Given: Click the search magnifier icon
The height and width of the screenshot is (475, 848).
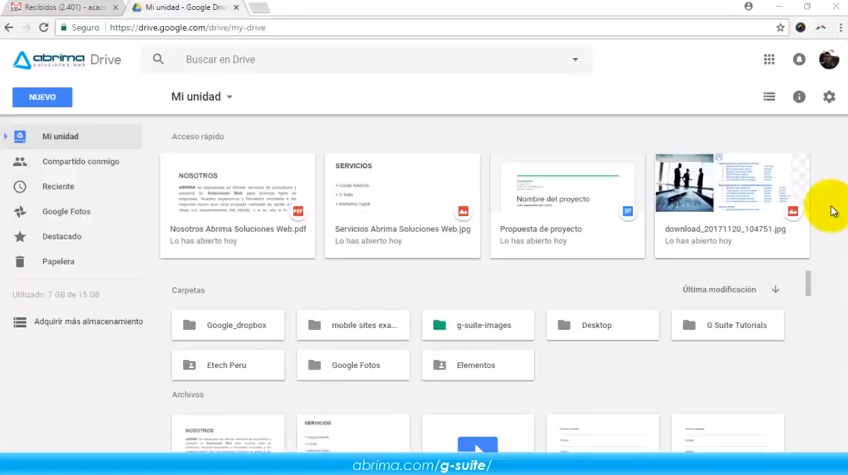Looking at the screenshot, I should (158, 60).
